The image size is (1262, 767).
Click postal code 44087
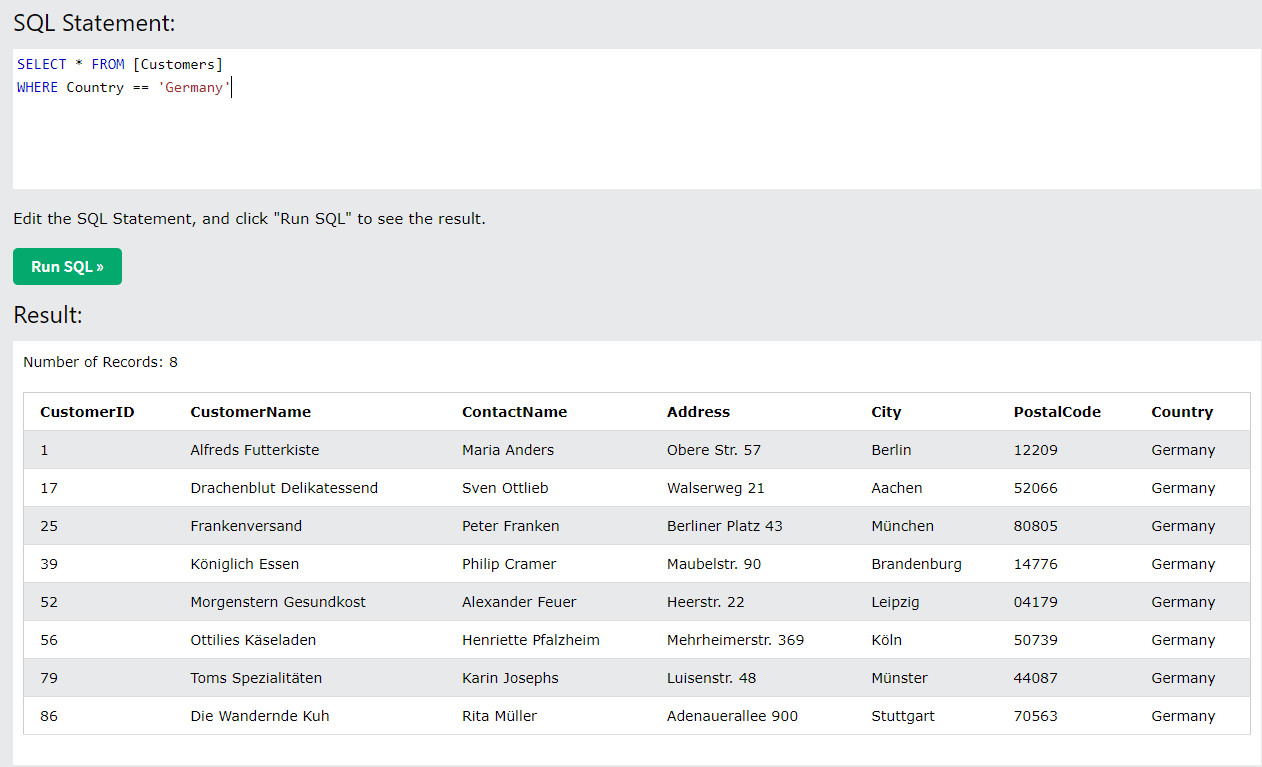tap(1035, 678)
